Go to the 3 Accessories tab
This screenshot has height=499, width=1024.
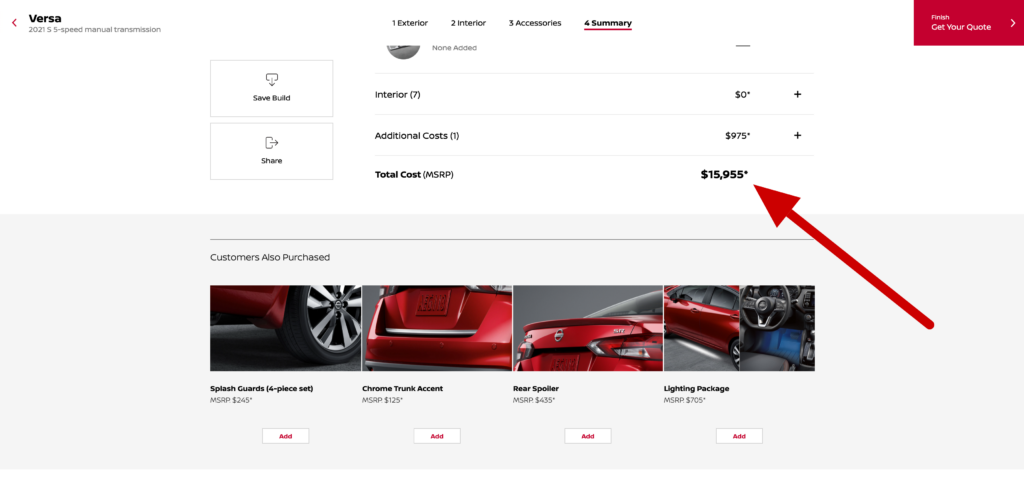point(535,23)
